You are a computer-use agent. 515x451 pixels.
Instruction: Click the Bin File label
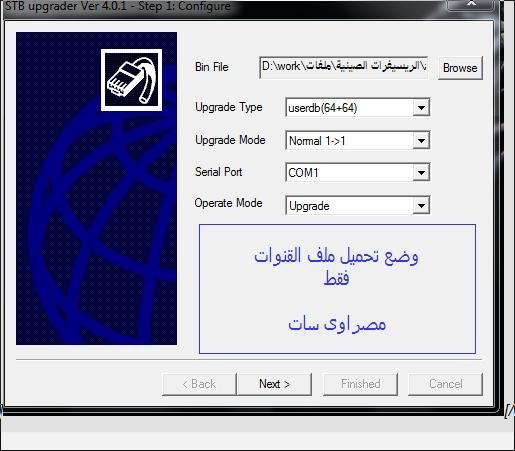pyautogui.click(x=212, y=67)
